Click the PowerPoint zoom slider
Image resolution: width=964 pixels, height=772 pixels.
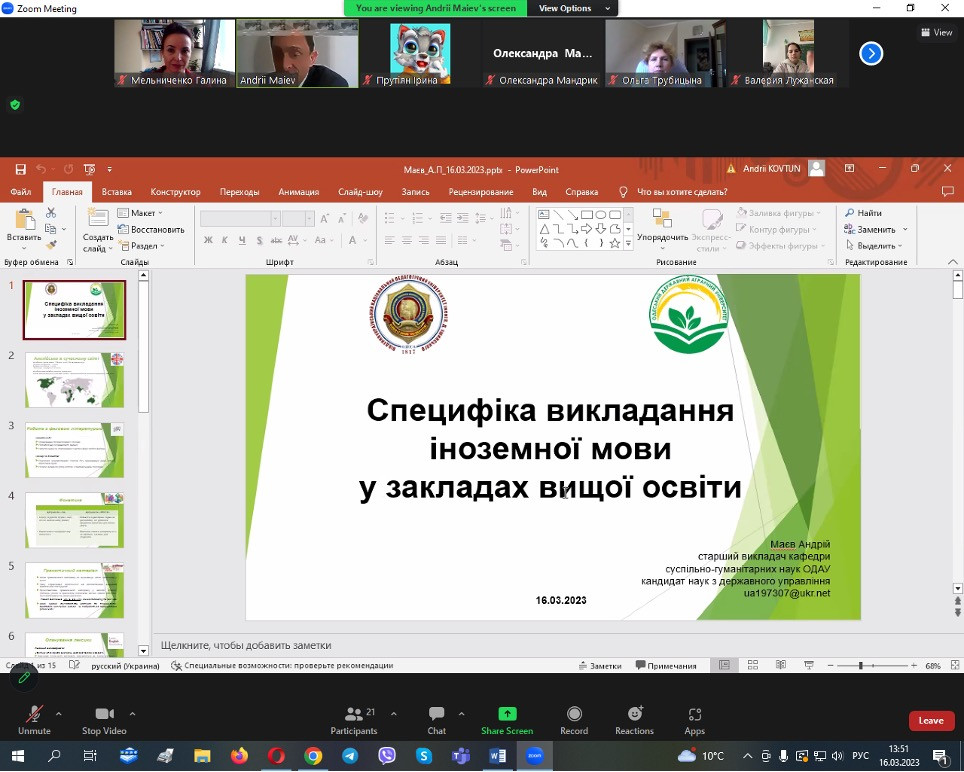pyautogui.click(x=861, y=665)
